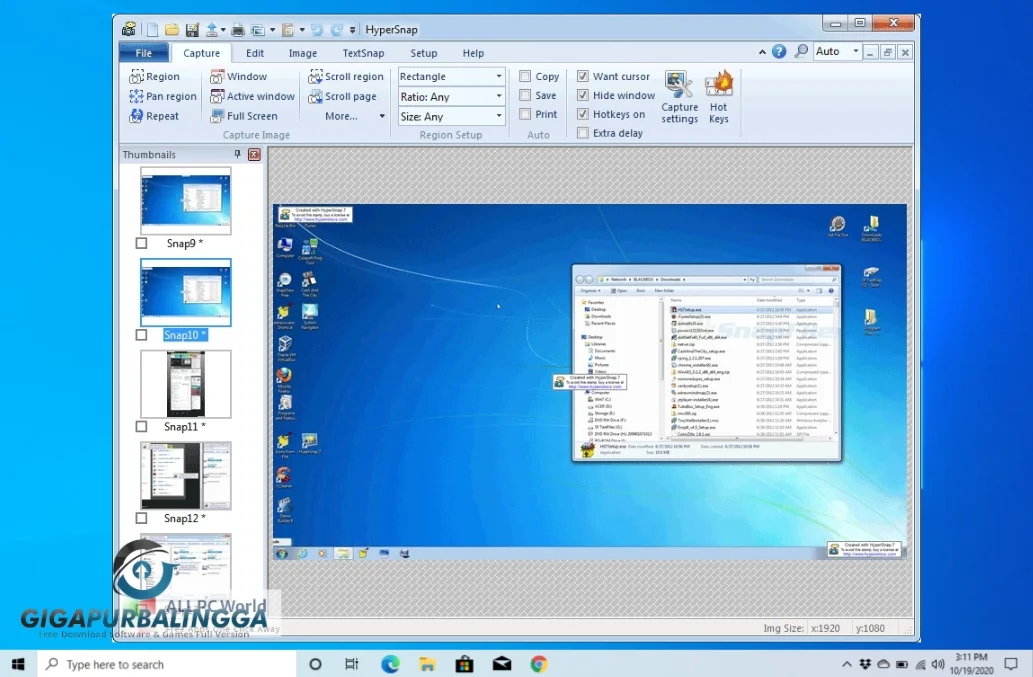Open the Image menu
The image size is (1033, 677).
click(302, 53)
